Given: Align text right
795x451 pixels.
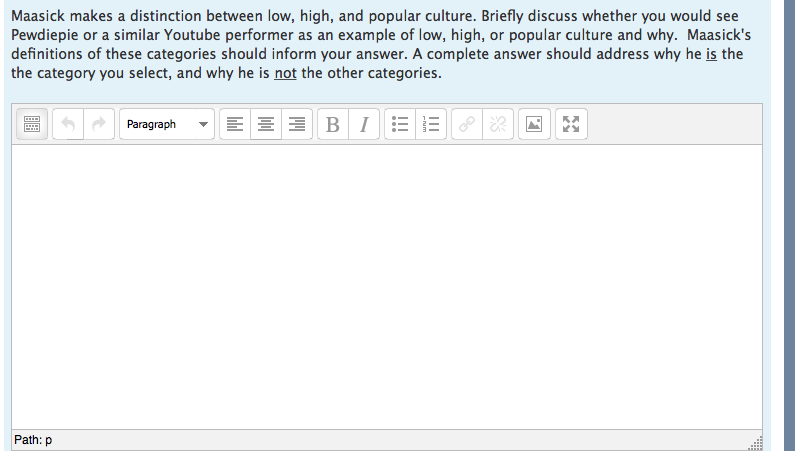Looking at the screenshot, I should point(297,124).
